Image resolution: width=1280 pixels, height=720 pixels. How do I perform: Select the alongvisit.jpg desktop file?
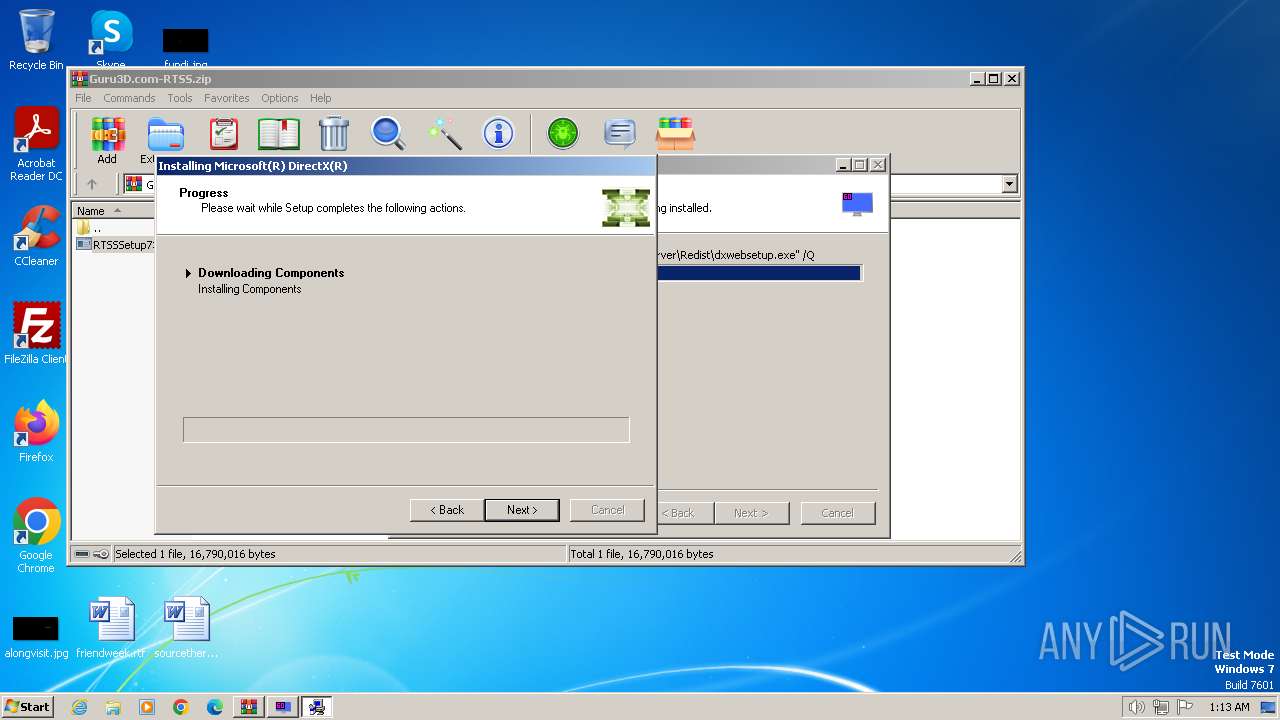[36, 636]
